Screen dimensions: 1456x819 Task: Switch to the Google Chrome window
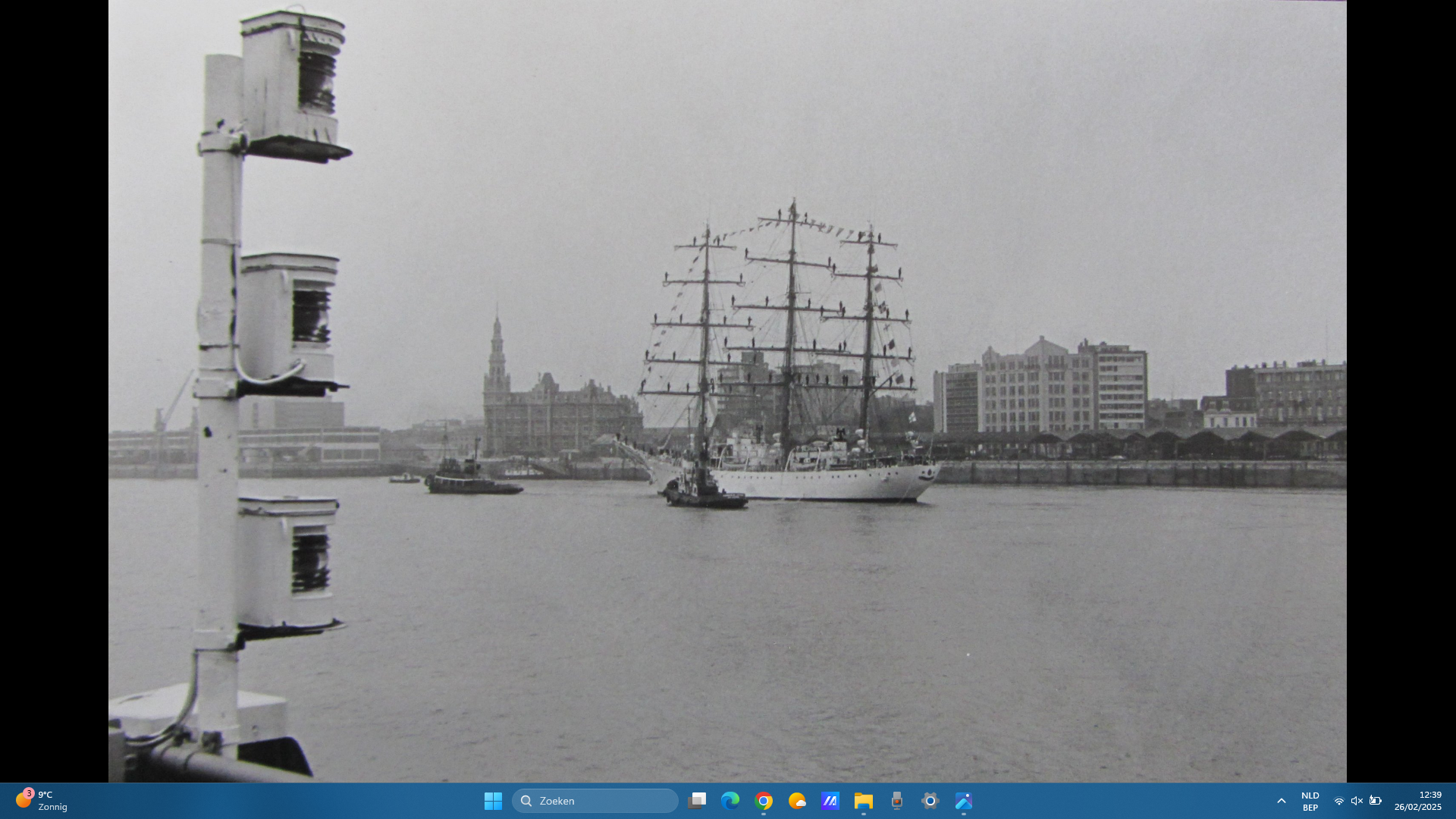point(764,801)
